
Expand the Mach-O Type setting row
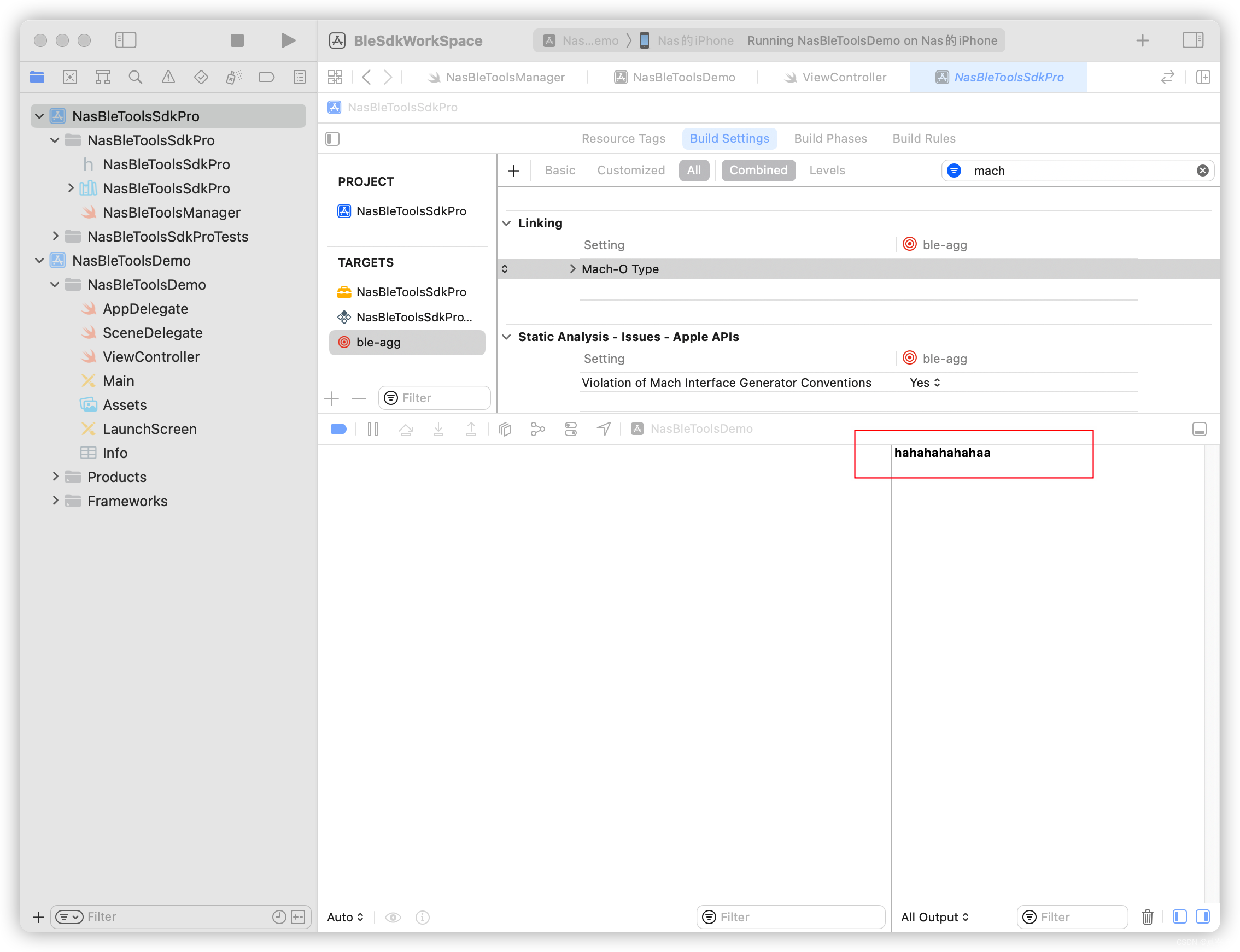pyautogui.click(x=572, y=268)
